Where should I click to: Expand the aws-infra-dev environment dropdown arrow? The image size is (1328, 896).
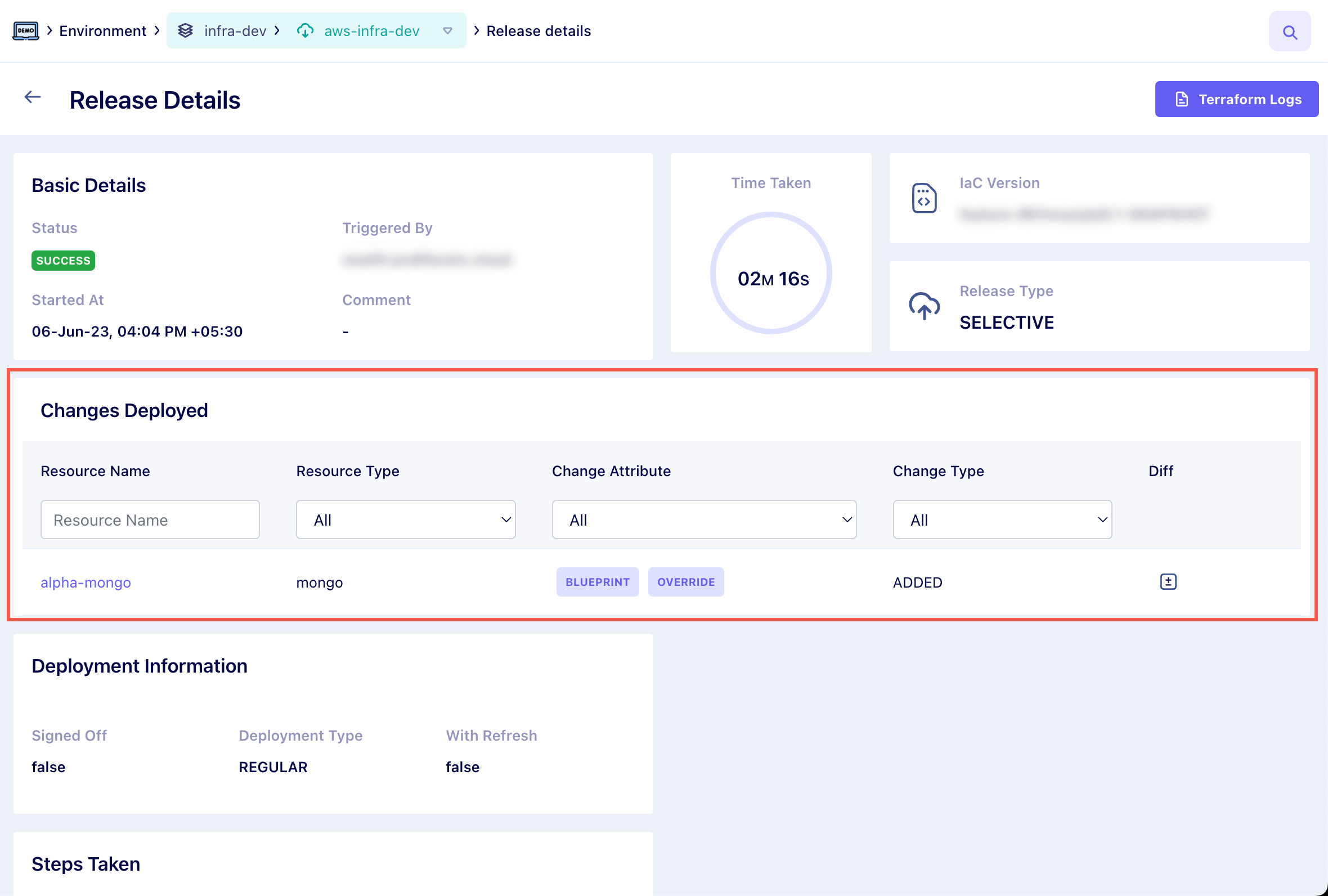click(447, 31)
